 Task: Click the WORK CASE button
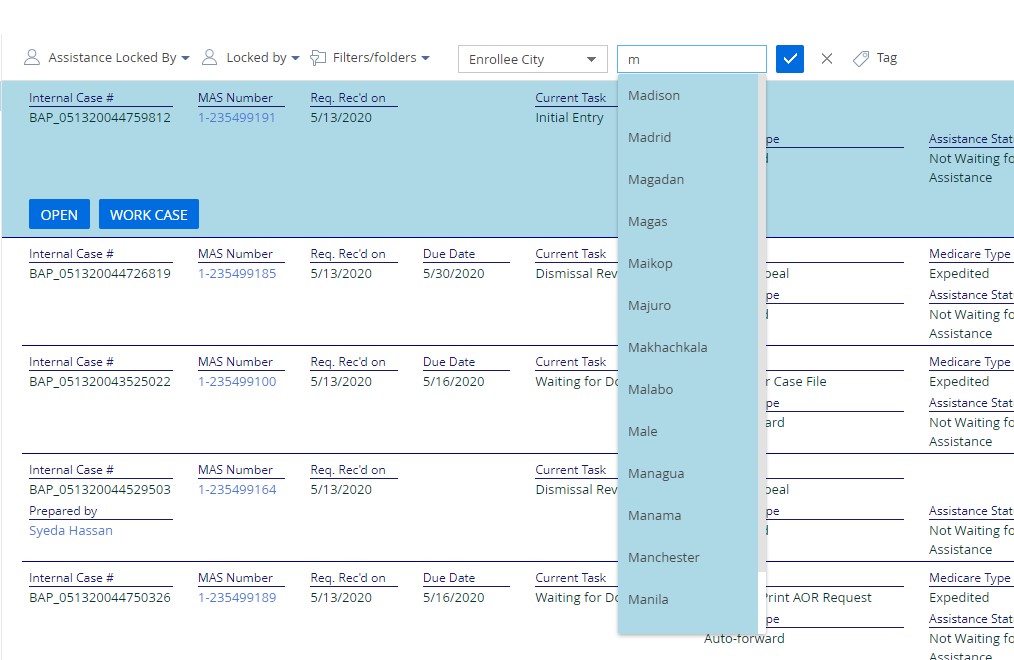pyautogui.click(x=149, y=215)
